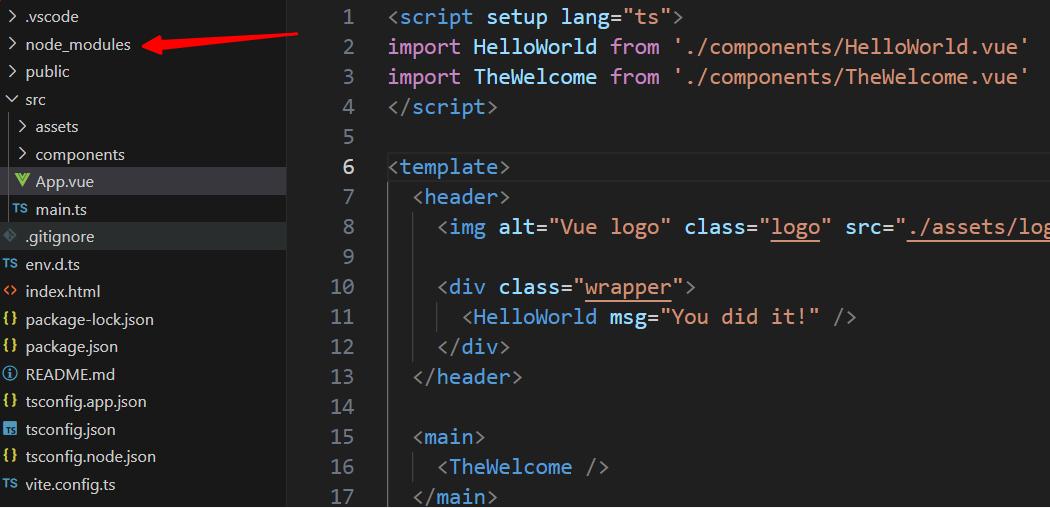Click the TS icon beside main.ts
This screenshot has width=1050, height=508.
pos(21,209)
